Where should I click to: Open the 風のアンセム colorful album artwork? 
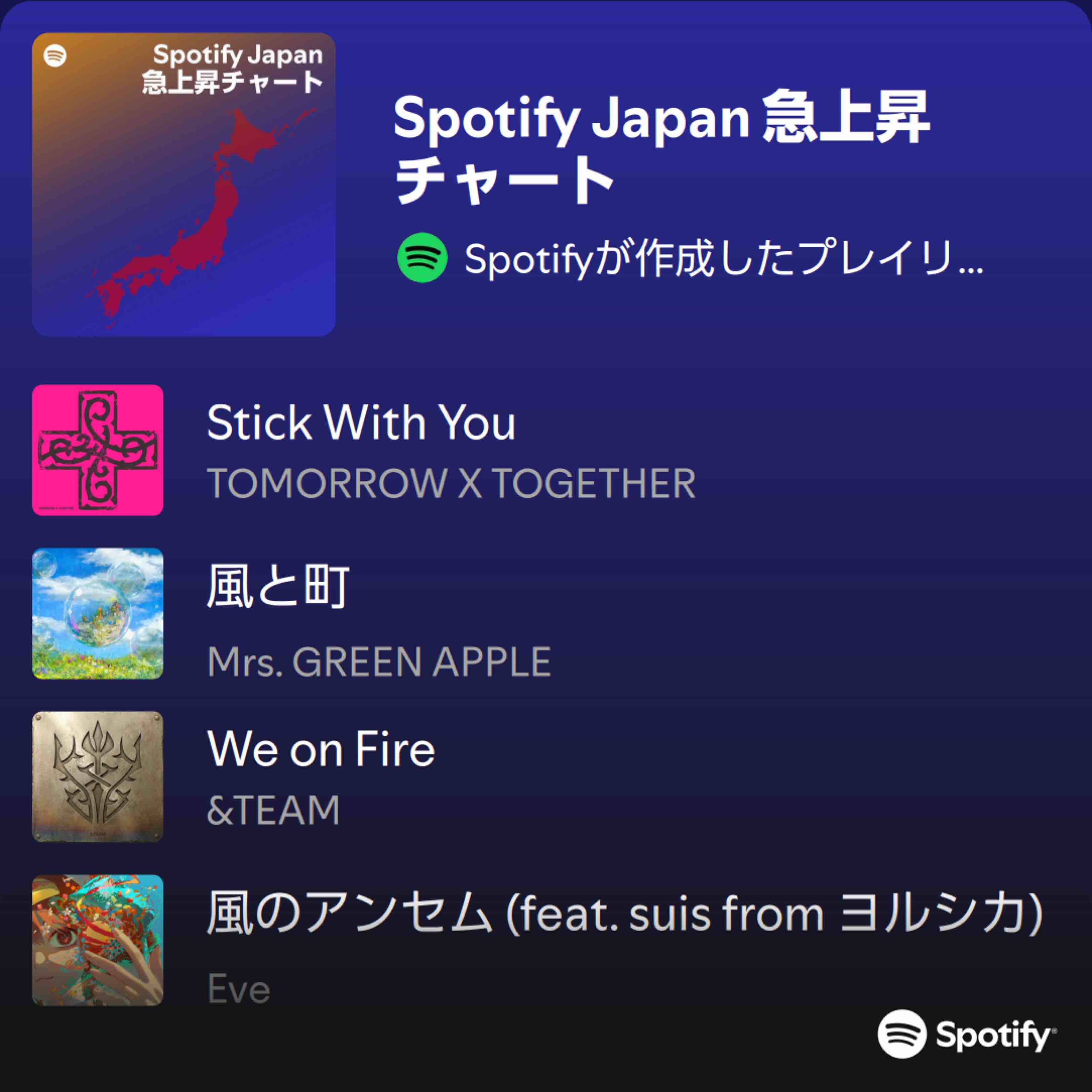point(98,940)
